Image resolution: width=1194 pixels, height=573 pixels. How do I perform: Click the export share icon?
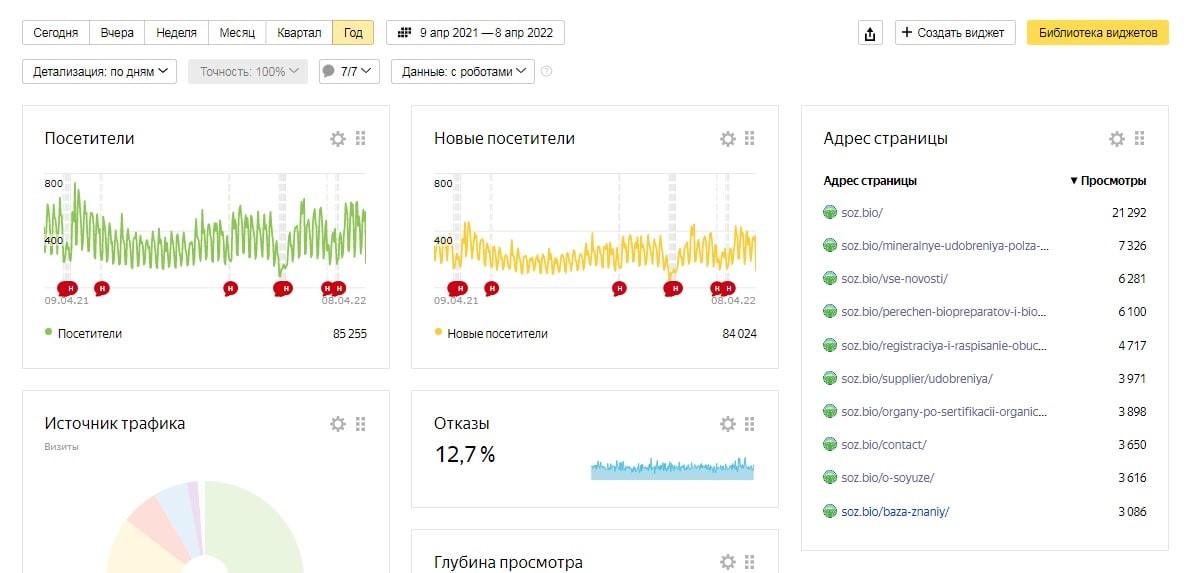(870, 33)
